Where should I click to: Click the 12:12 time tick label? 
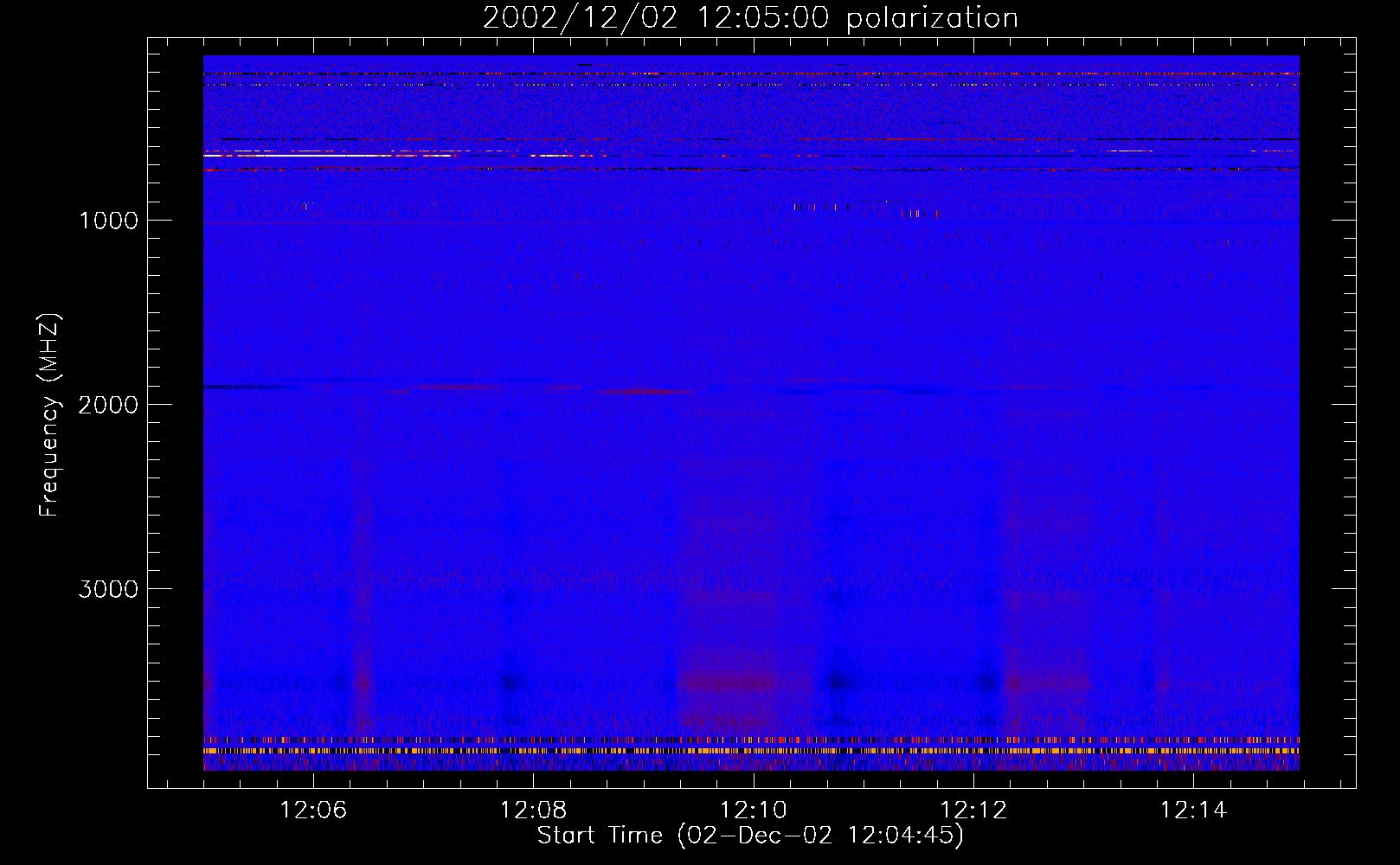pyautogui.click(x=973, y=811)
